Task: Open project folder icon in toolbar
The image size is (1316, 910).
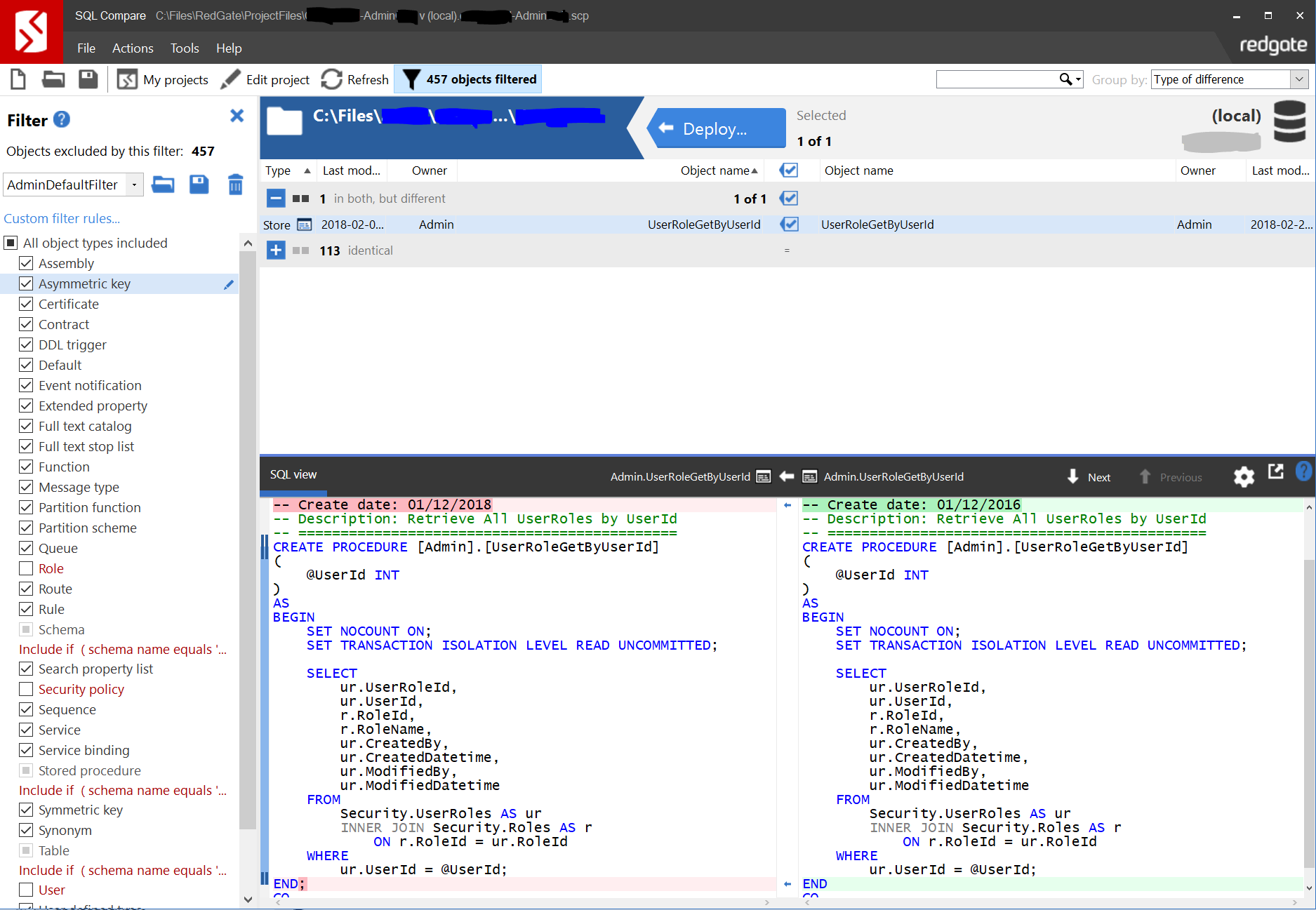Action: coord(53,79)
